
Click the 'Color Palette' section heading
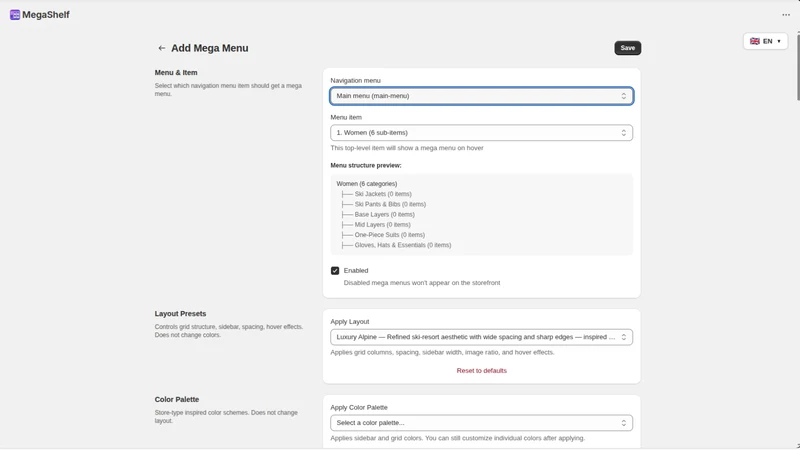point(177,399)
